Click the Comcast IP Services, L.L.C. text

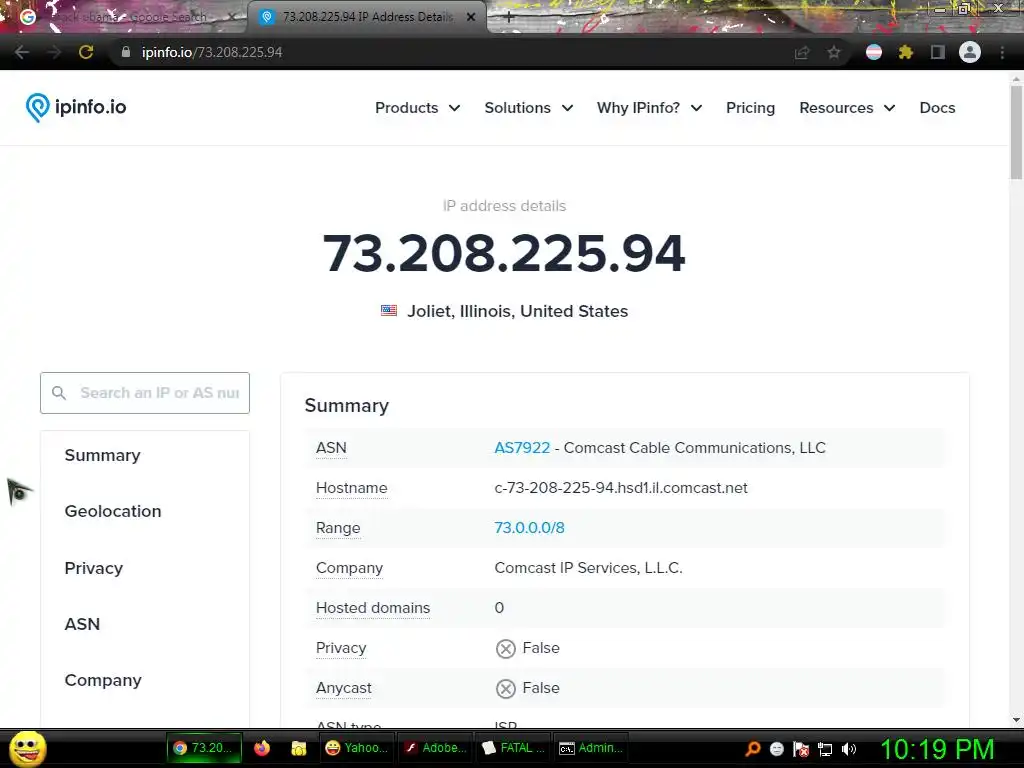pyautogui.click(x=588, y=568)
